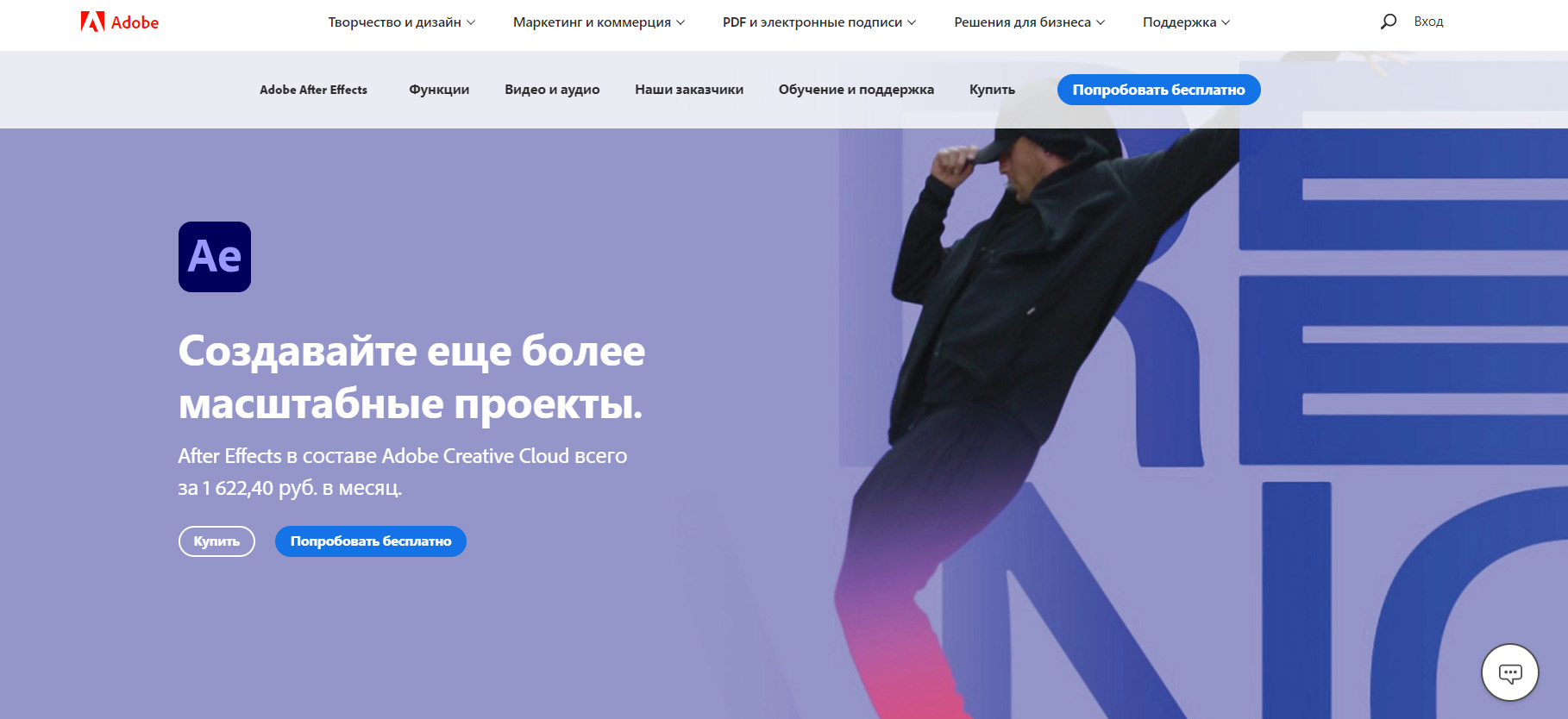Image resolution: width=1568 pixels, height=719 pixels.
Task: Expand Маркетинг и коммерция menu
Action: [x=599, y=22]
